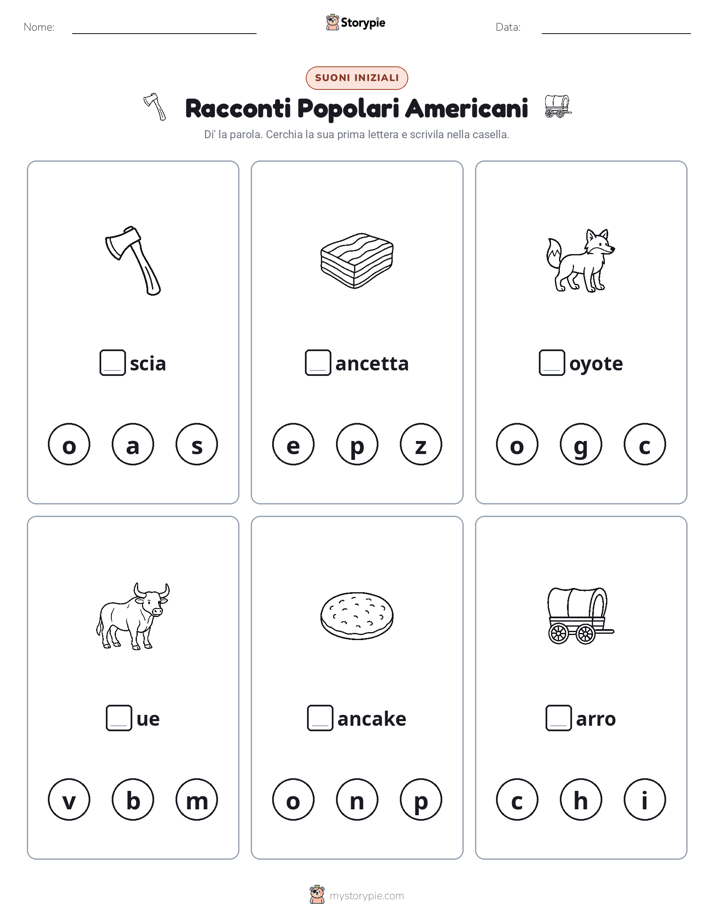Image resolution: width=714 pixels, height=924 pixels.
Task: Choose letter 'b' under the ox card
Action: coord(133,800)
